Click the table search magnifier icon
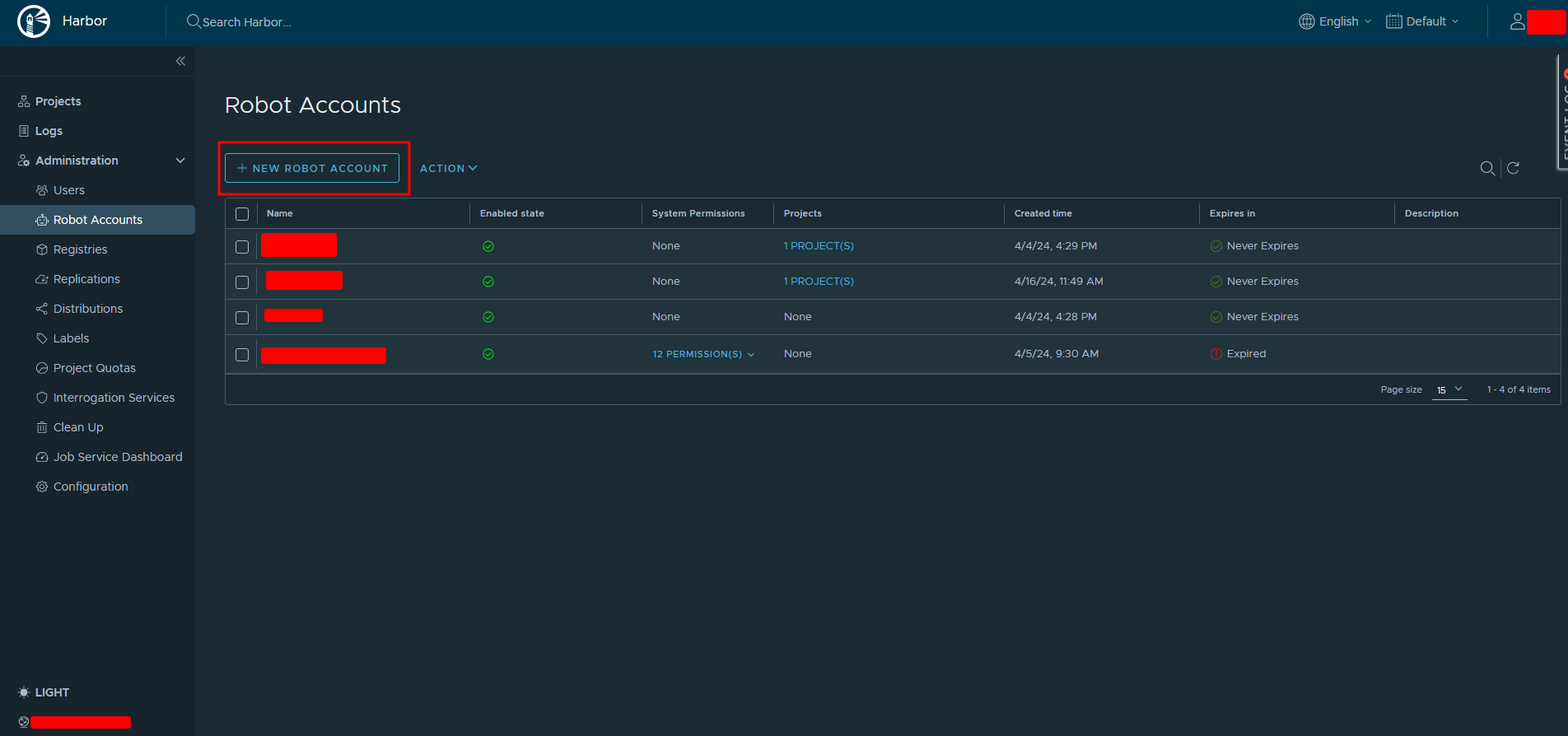1568x736 pixels. tap(1487, 168)
